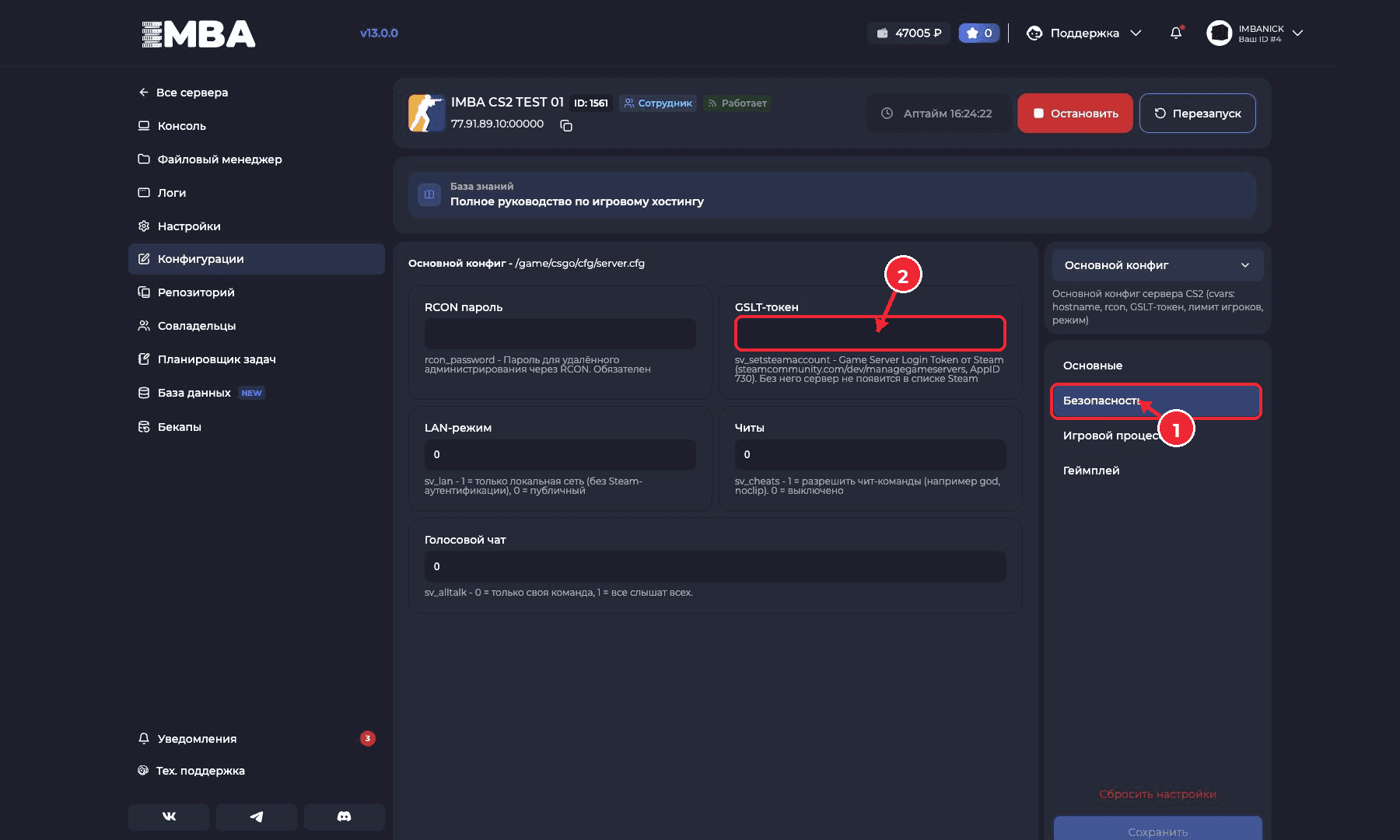Expand the Поддержка dropdown
1400x840 pixels.
click(x=1084, y=33)
